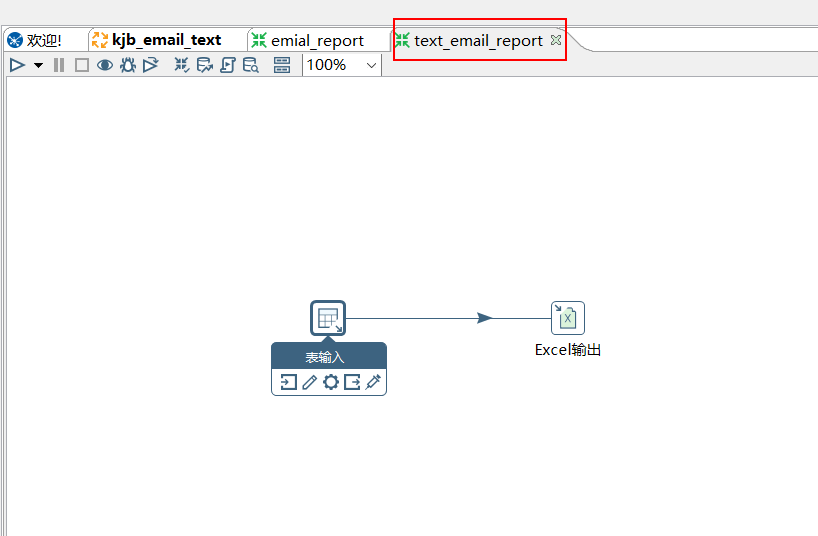The image size is (818, 536).
Task: Edit the 表输入 step with the pencil icon
Action: click(x=309, y=382)
